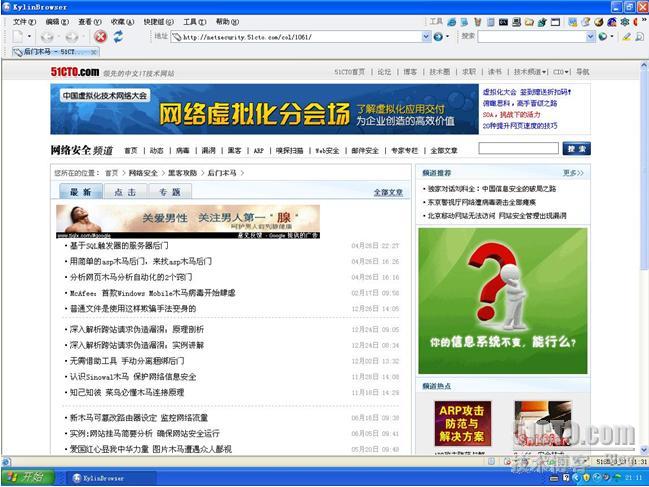This screenshot has height=487, width=649.
Task: Open the 全部文章 link above article list
Action: pyautogui.click(x=388, y=192)
